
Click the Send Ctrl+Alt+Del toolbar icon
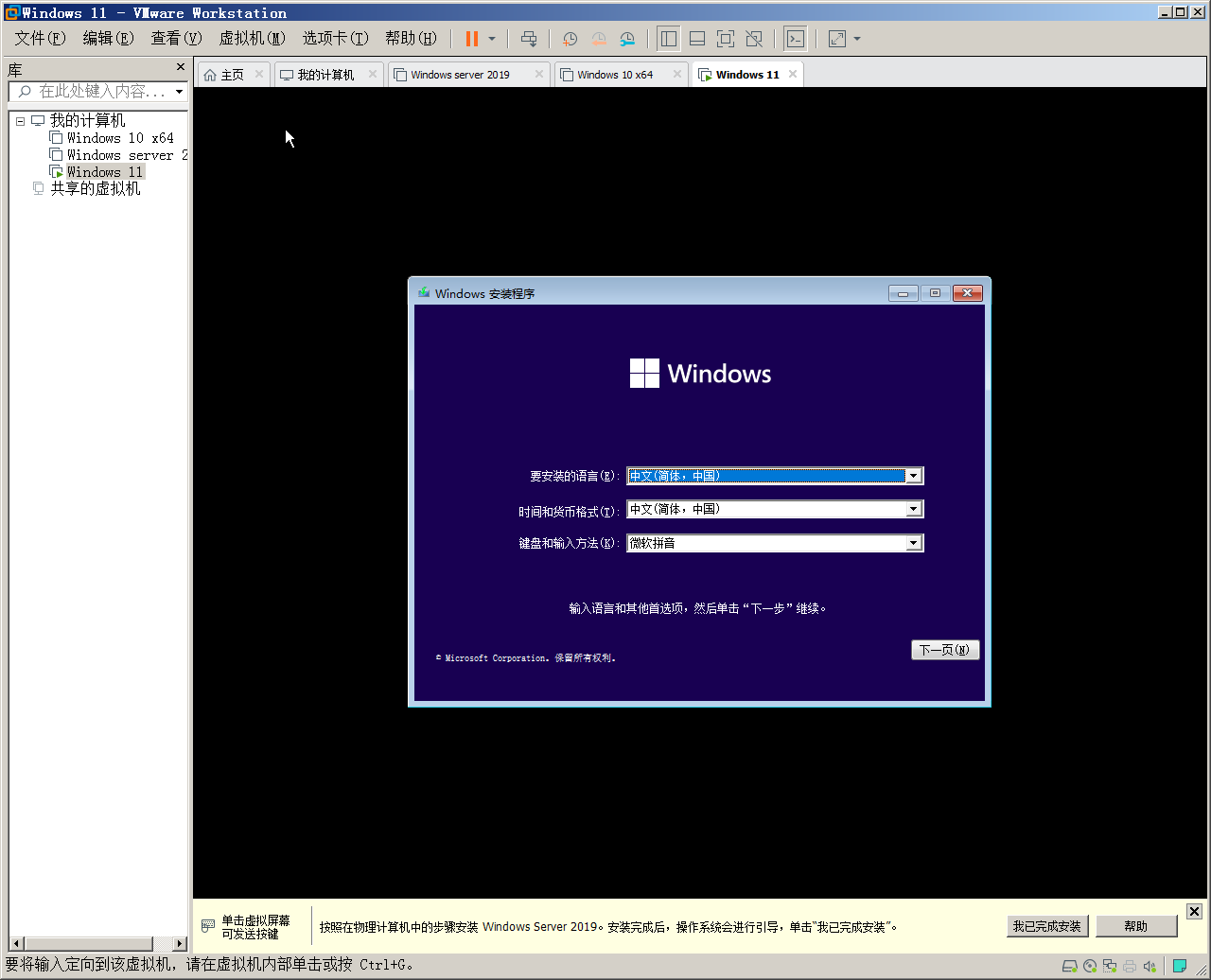click(529, 39)
